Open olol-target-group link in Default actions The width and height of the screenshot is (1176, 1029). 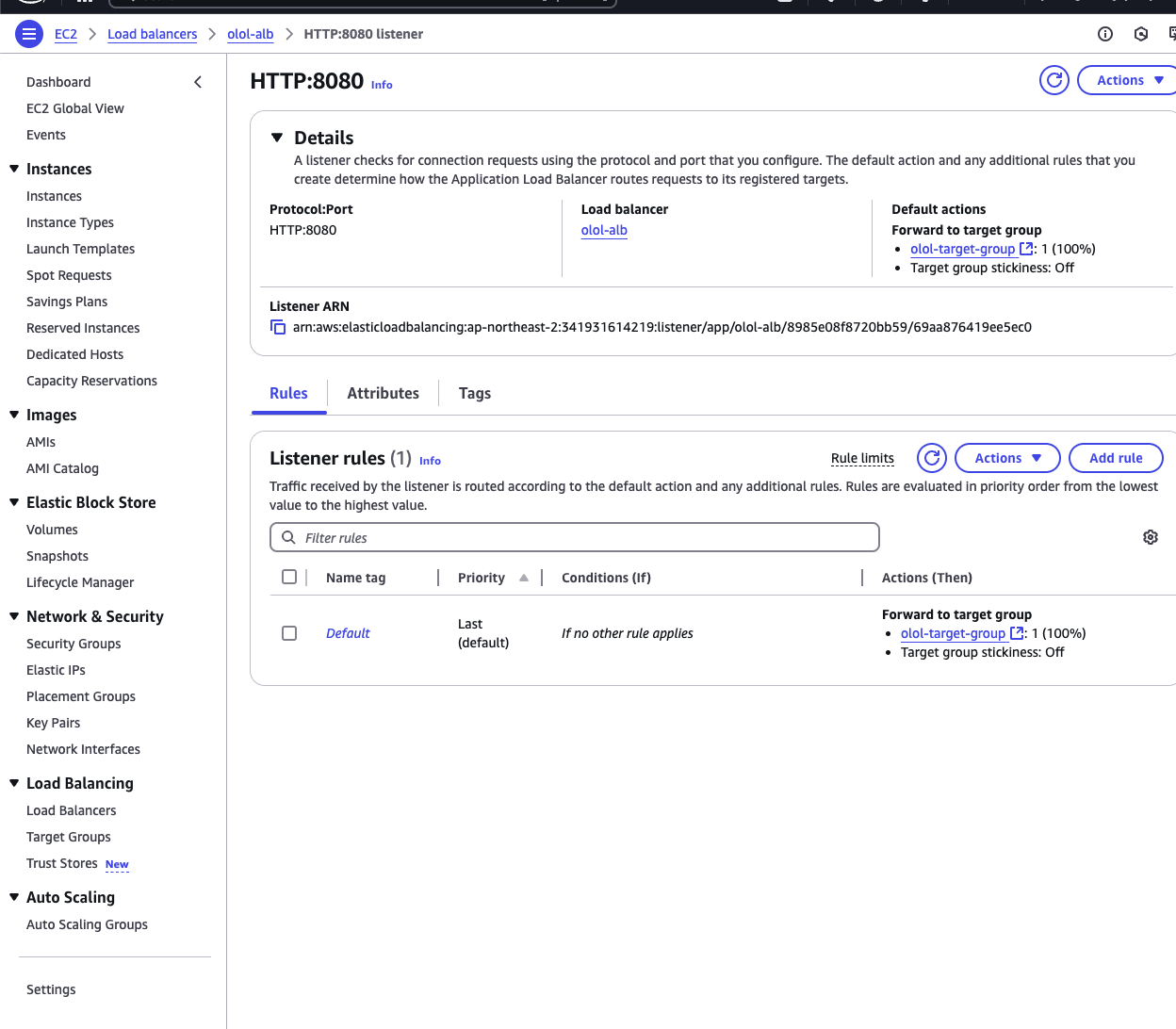(x=963, y=249)
